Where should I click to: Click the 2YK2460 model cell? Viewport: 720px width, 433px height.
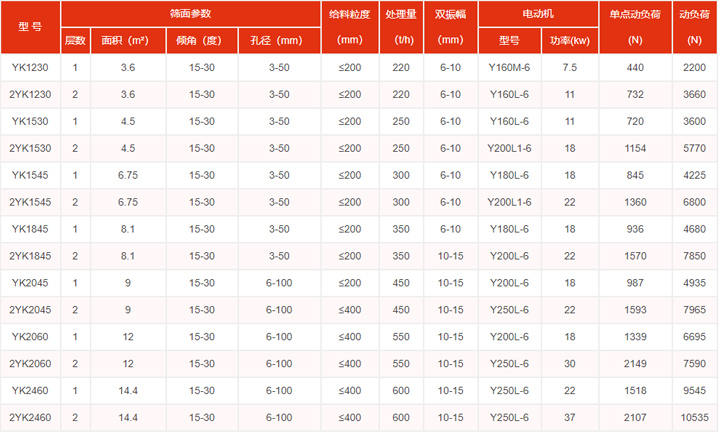pos(30,417)
